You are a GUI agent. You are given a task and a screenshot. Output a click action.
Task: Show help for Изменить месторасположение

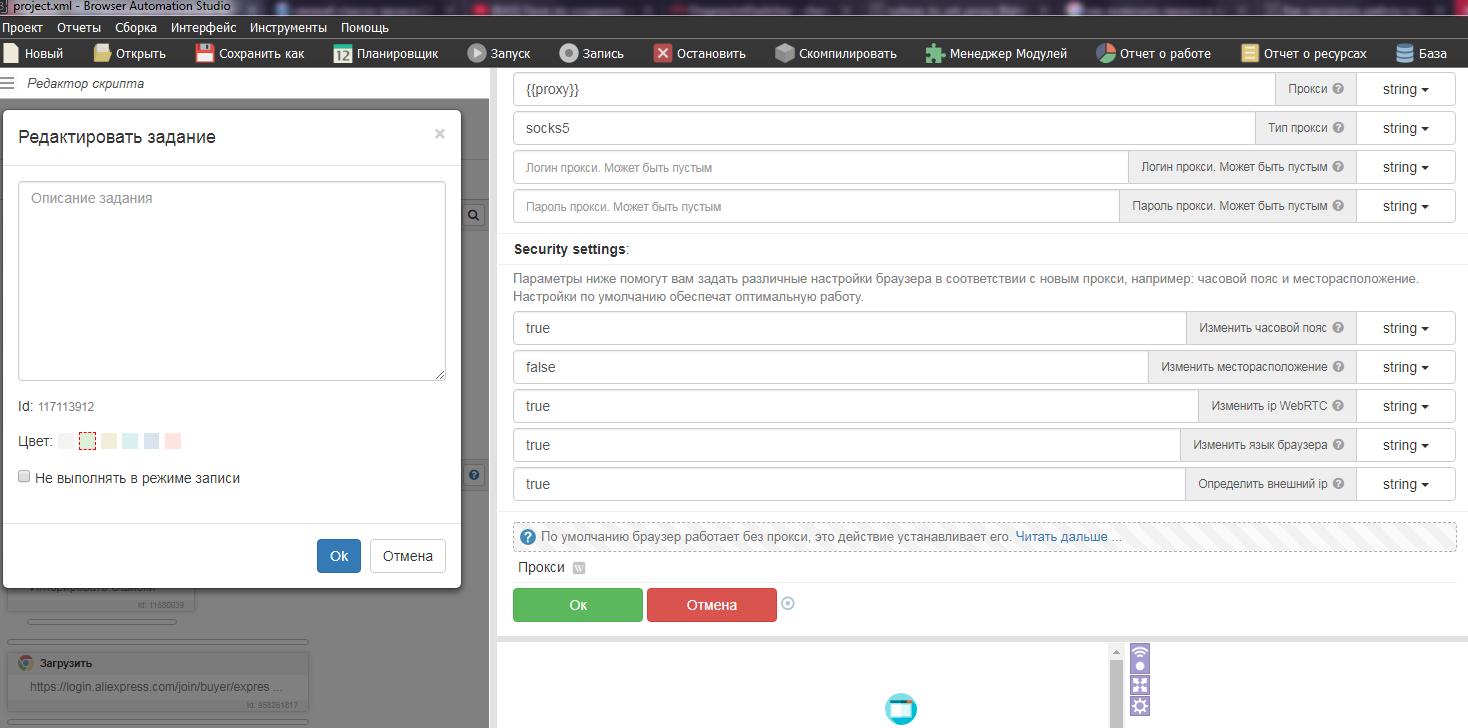(1338, 367)
